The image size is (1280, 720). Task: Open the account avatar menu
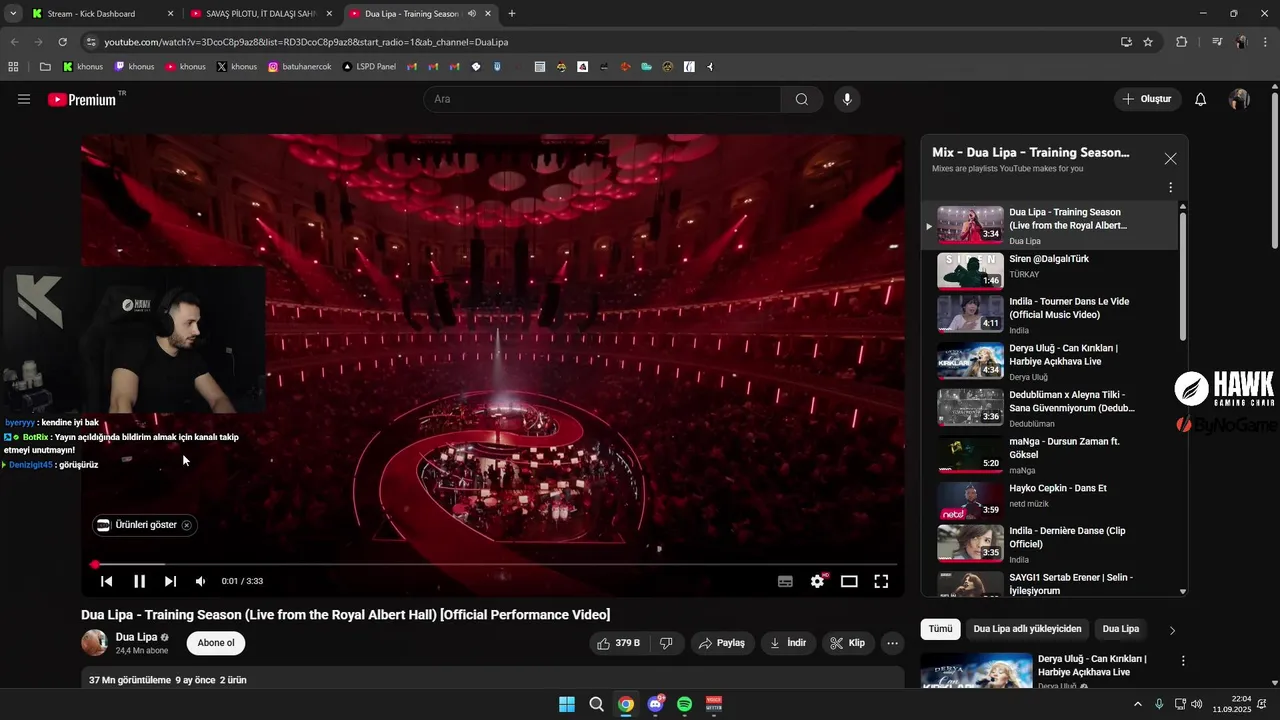[x=1239, y=99]
